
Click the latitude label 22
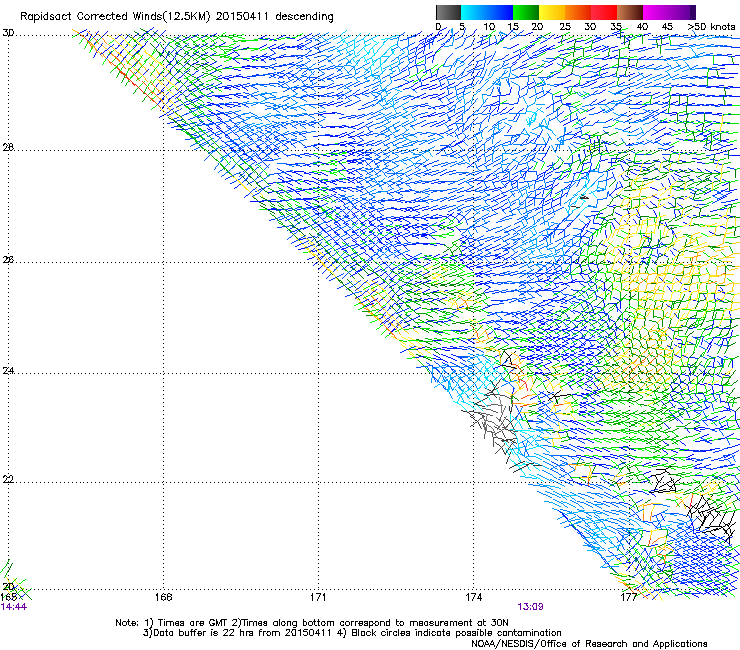pos(8,480)
